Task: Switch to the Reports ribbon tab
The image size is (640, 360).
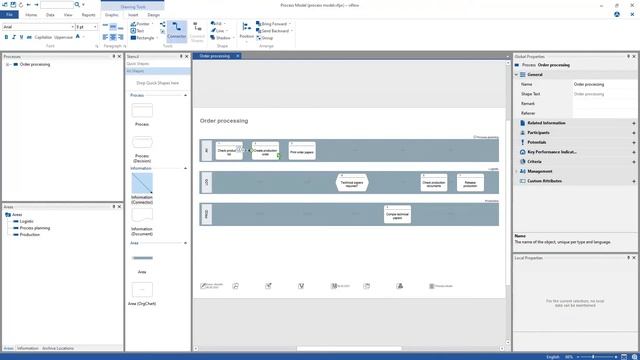Action: coord(88,15)
